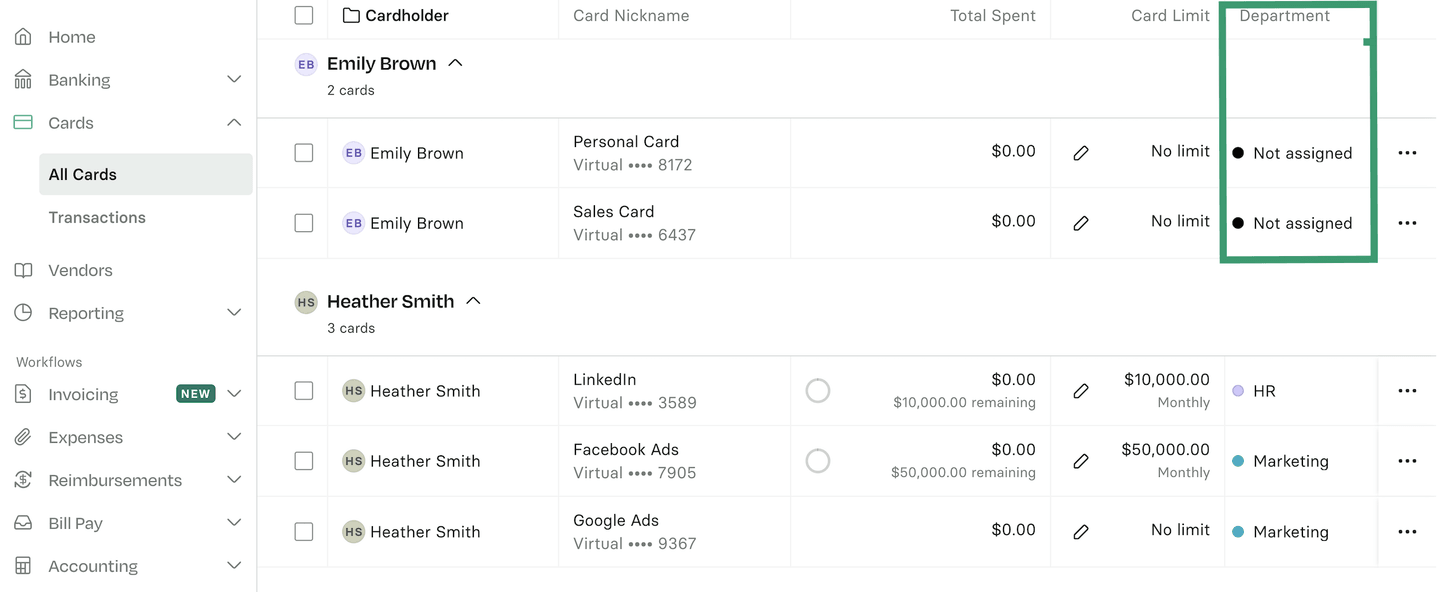This screenshot has height=592, width=1440.
Task: Click the HR department color dot
Action: [x=1238, y=391]
